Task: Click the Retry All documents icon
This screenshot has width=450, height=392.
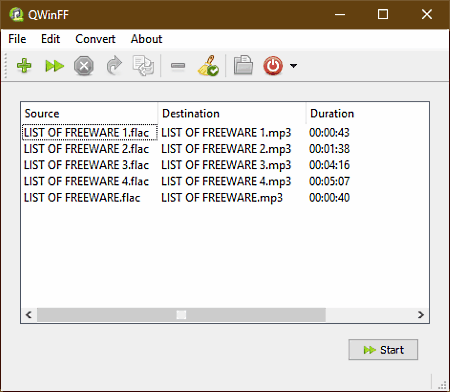Action: [x=143, y=66]
